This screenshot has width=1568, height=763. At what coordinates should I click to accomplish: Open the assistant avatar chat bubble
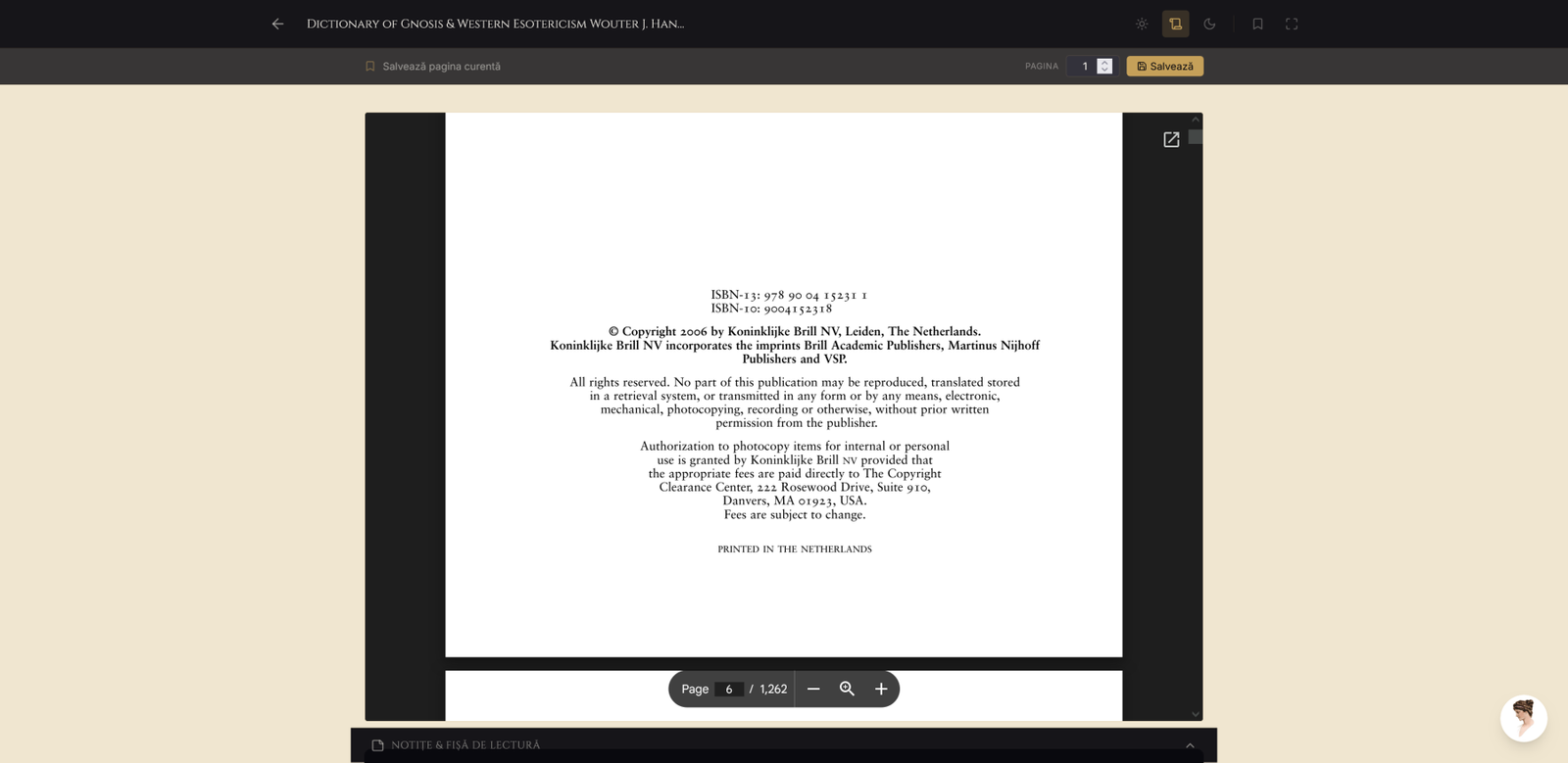pyautogui.click(x=1524, y=719)
